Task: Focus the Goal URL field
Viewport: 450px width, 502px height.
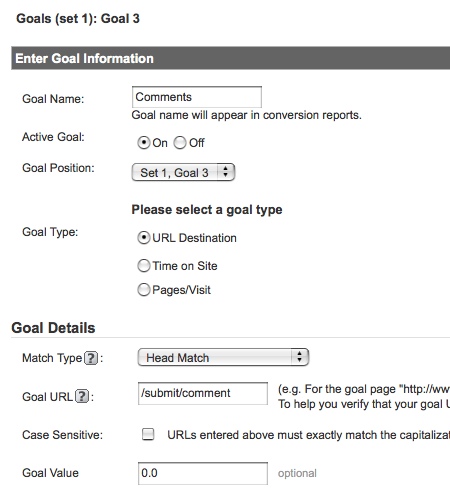Action: coord(203,393)
